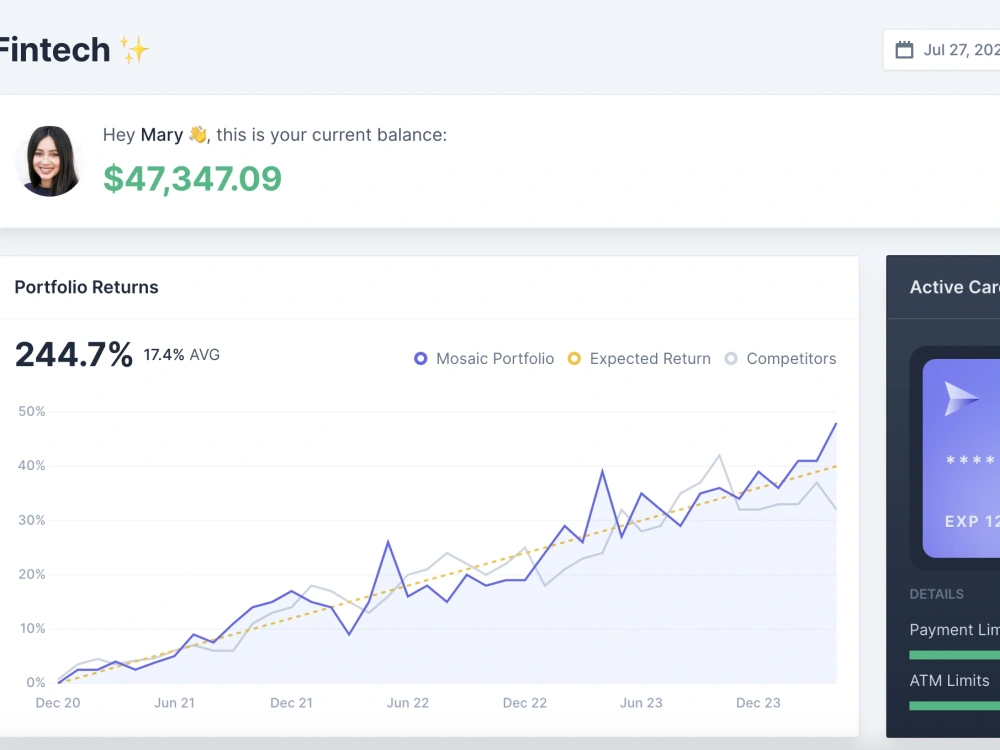The image size is (1000, 750).
Task: Click the ATM Limits progress bar
Action: coord(955,706)
